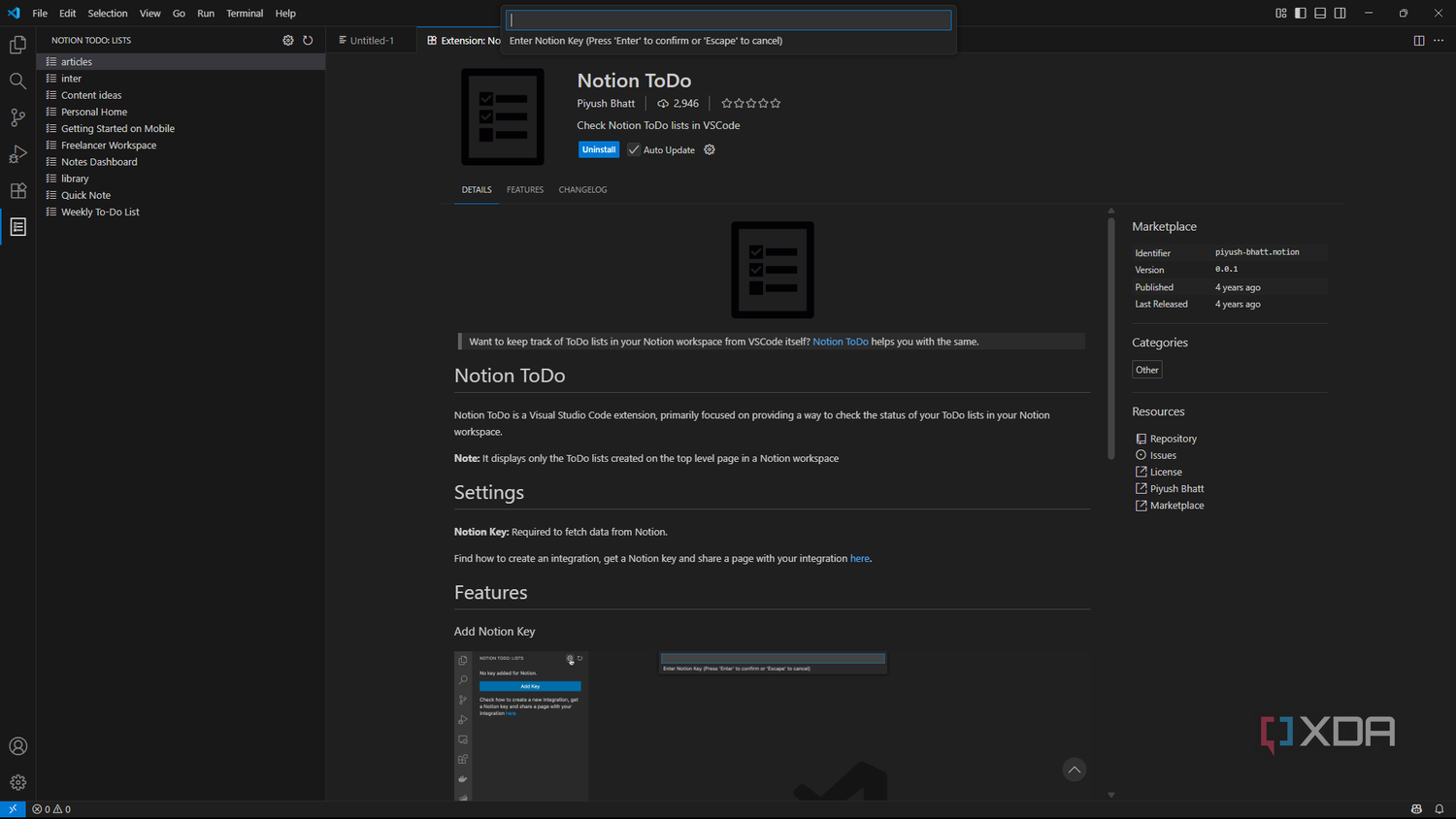Select the Quick Note list item
The image size is (1456, 819).
[x=181, y=195]
